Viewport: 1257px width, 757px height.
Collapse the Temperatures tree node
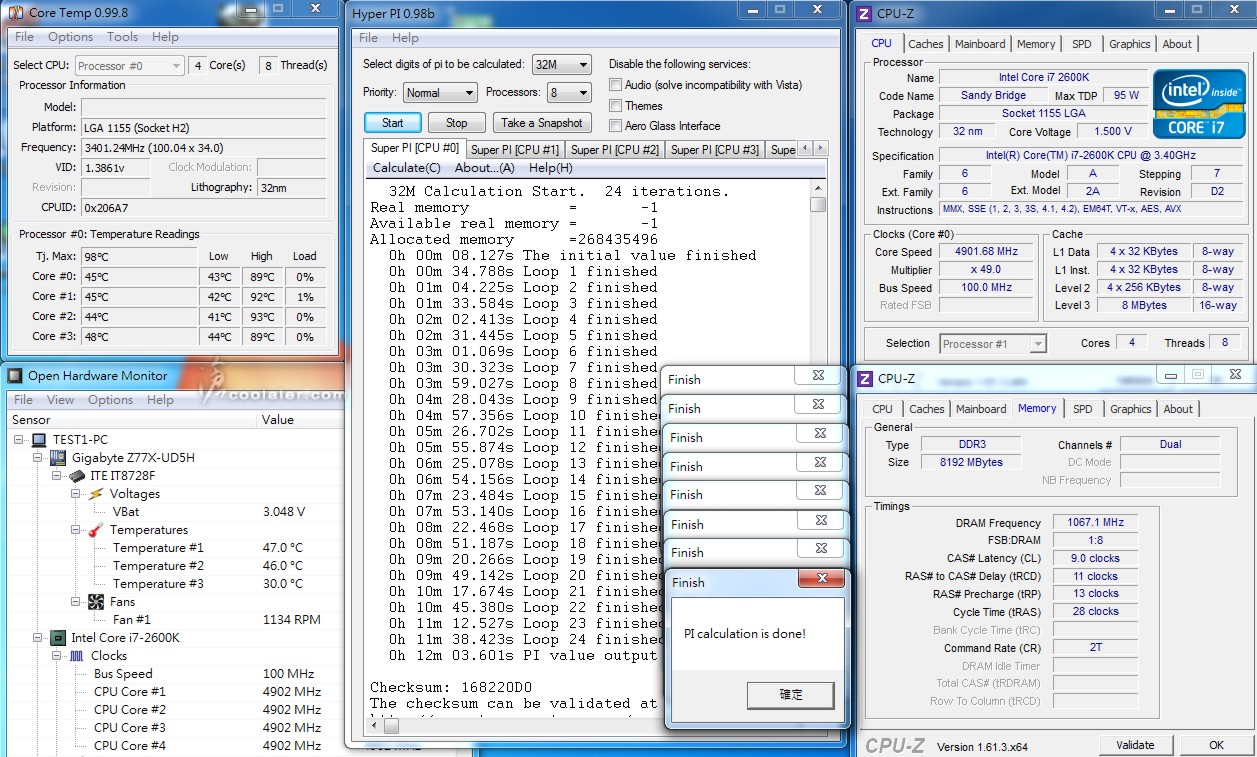76,530
